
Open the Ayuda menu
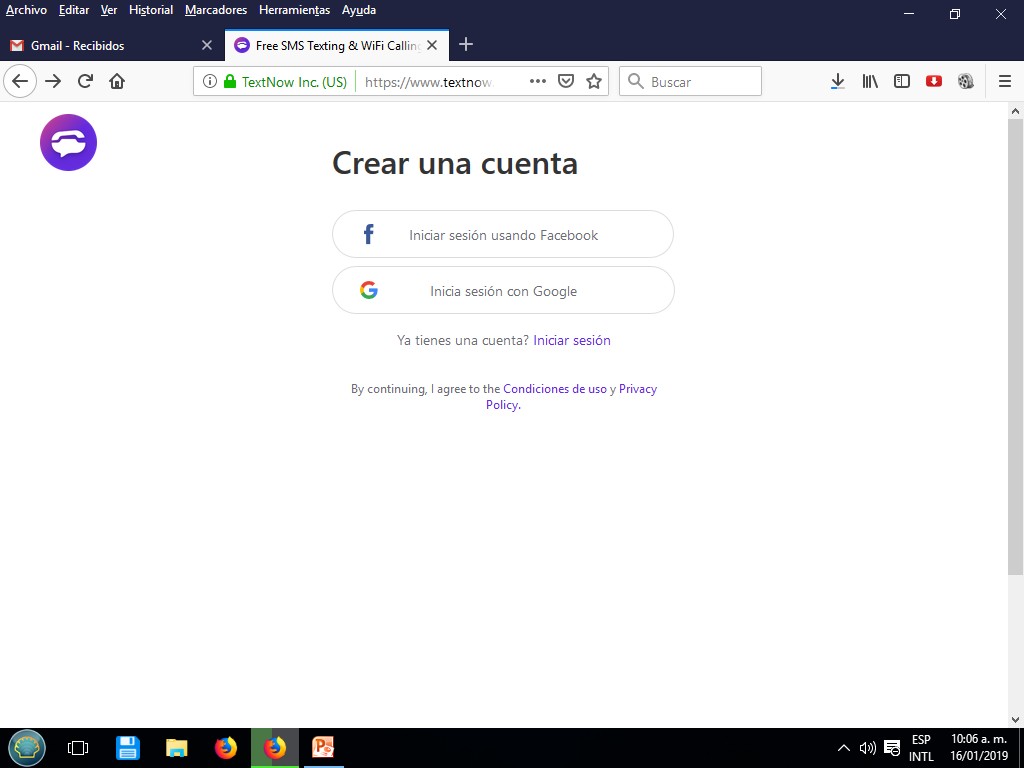(359, 10)
